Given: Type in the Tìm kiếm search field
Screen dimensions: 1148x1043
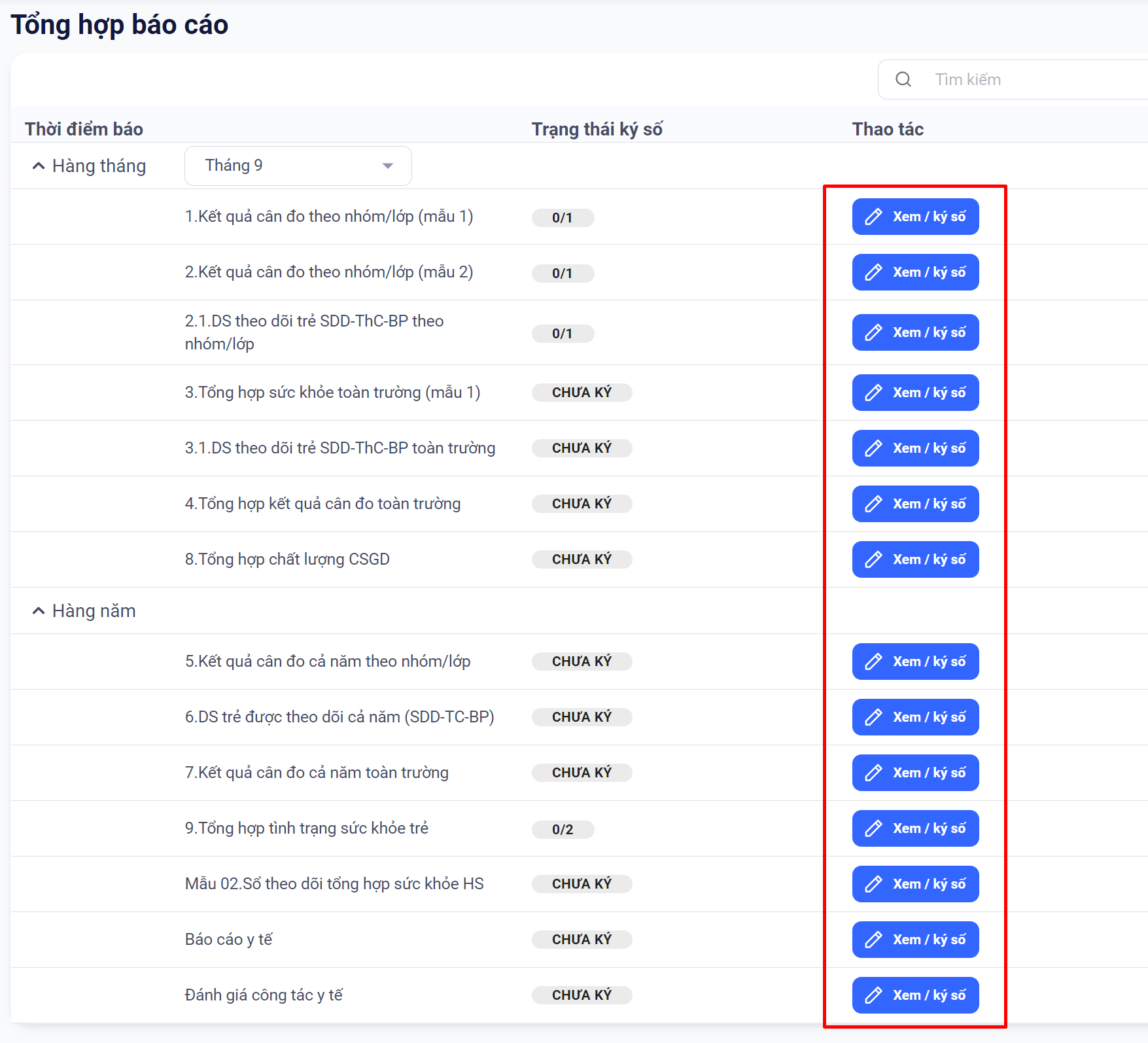Looking at the screenshot, I should pos(1034,79).
